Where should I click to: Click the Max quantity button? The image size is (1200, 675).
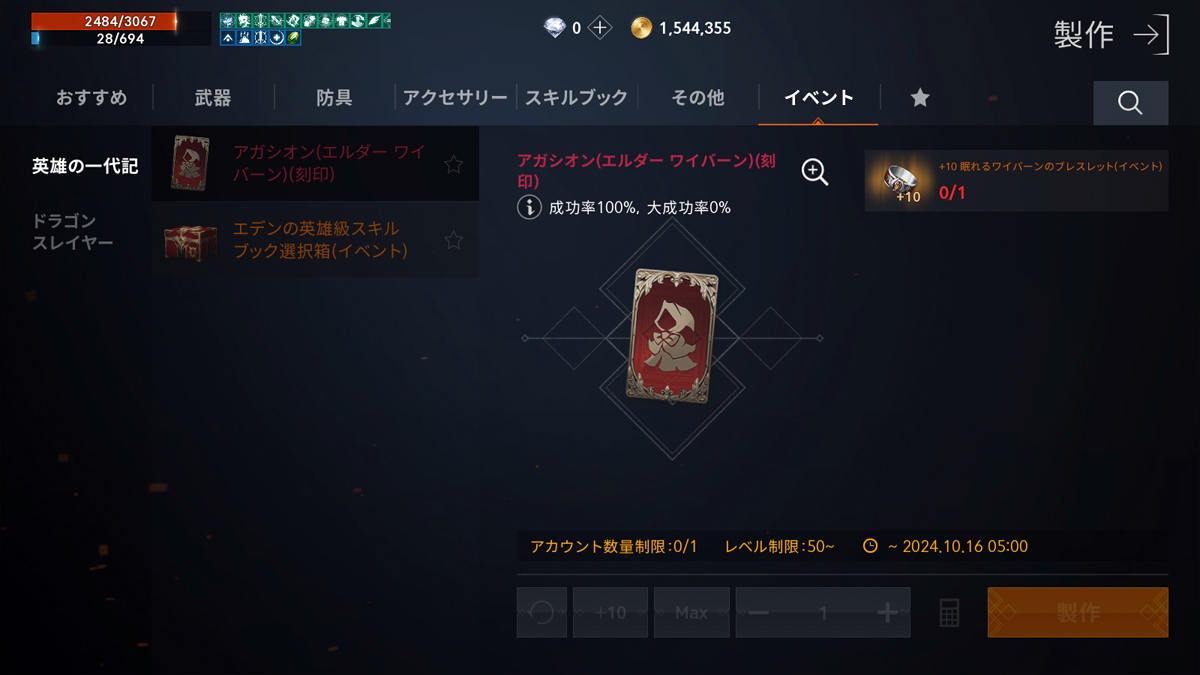[691, 613]
